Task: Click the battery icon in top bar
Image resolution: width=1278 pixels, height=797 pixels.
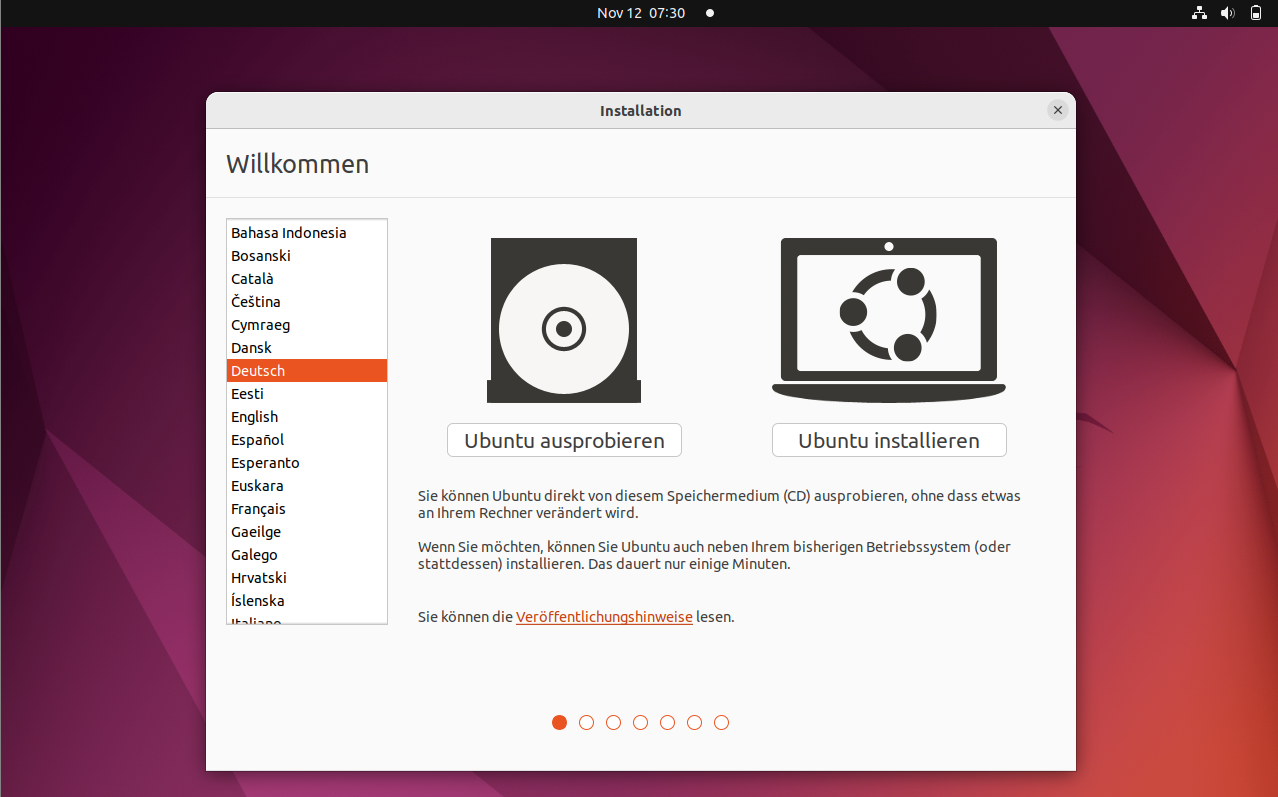Action: click(x=1256, y=13)
